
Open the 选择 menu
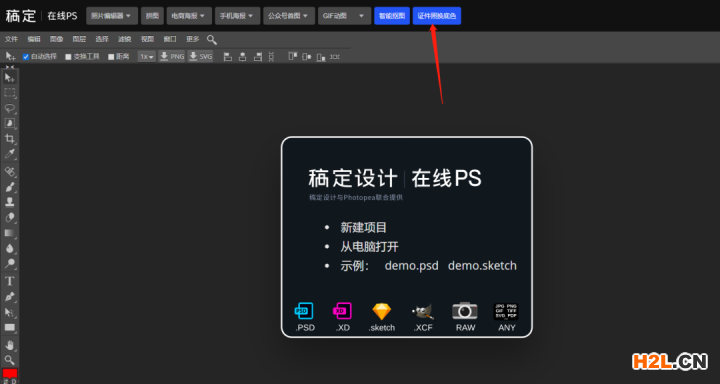[102, 40]
